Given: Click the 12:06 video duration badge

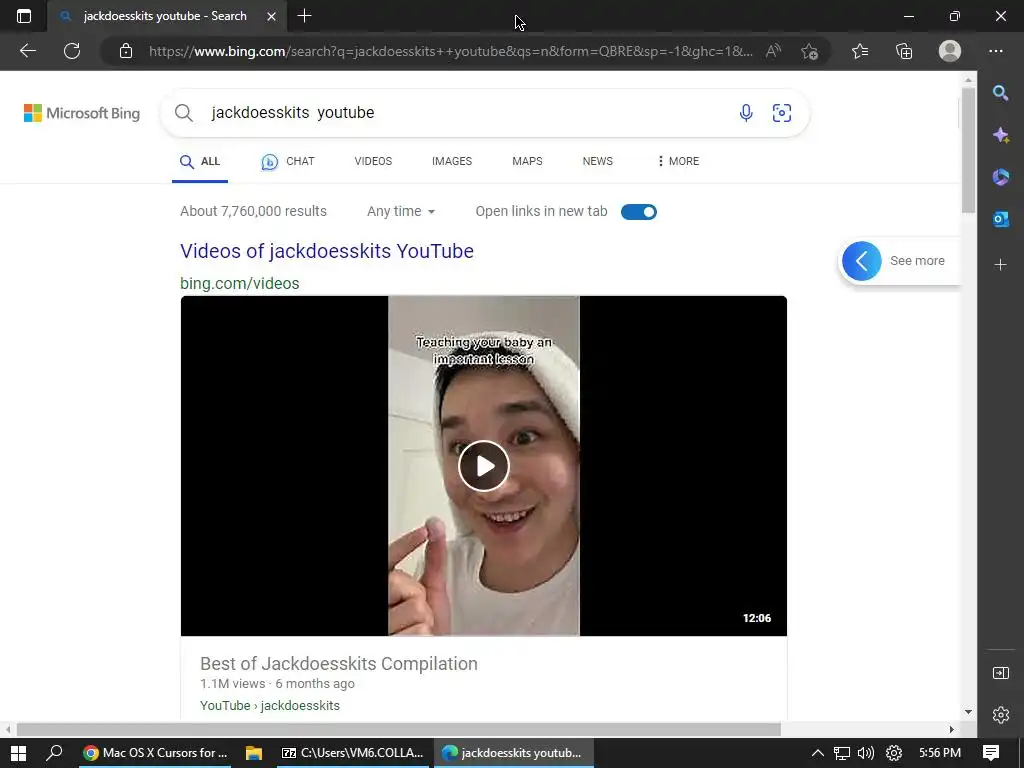Looking at the screenshot, I should coord(756,618).
